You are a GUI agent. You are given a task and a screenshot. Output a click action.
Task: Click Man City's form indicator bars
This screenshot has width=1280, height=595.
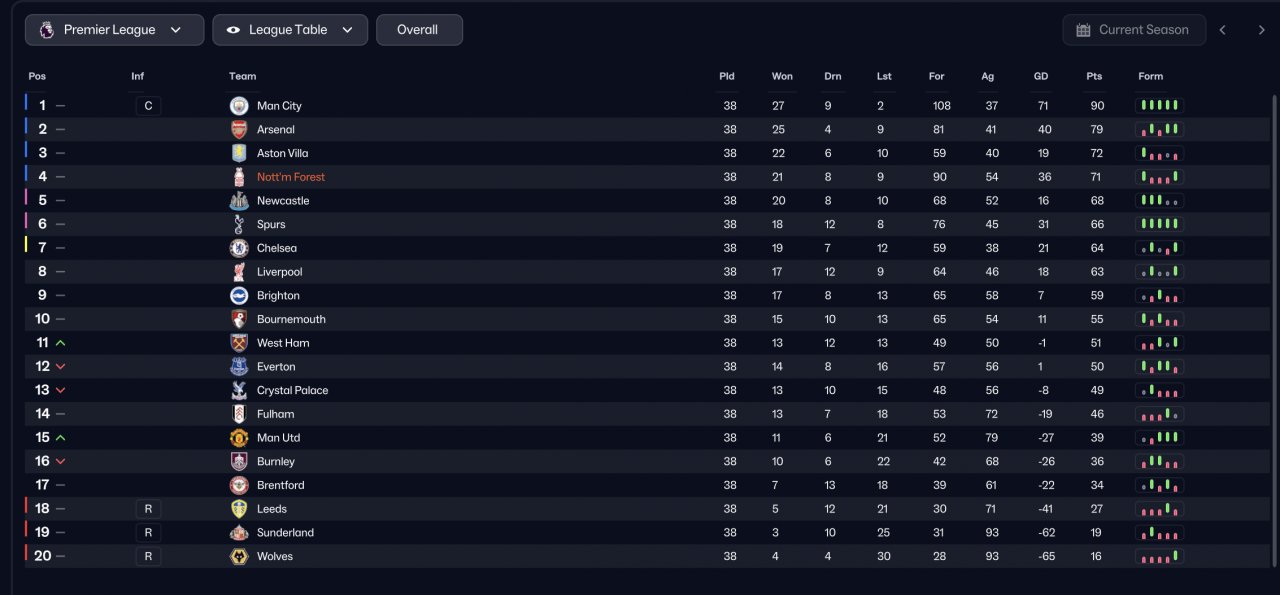[1160, 105]
